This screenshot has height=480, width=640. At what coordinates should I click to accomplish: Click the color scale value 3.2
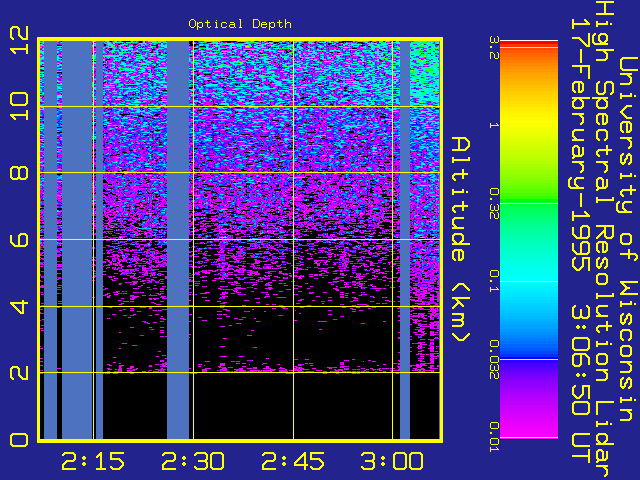pos(494,48)
